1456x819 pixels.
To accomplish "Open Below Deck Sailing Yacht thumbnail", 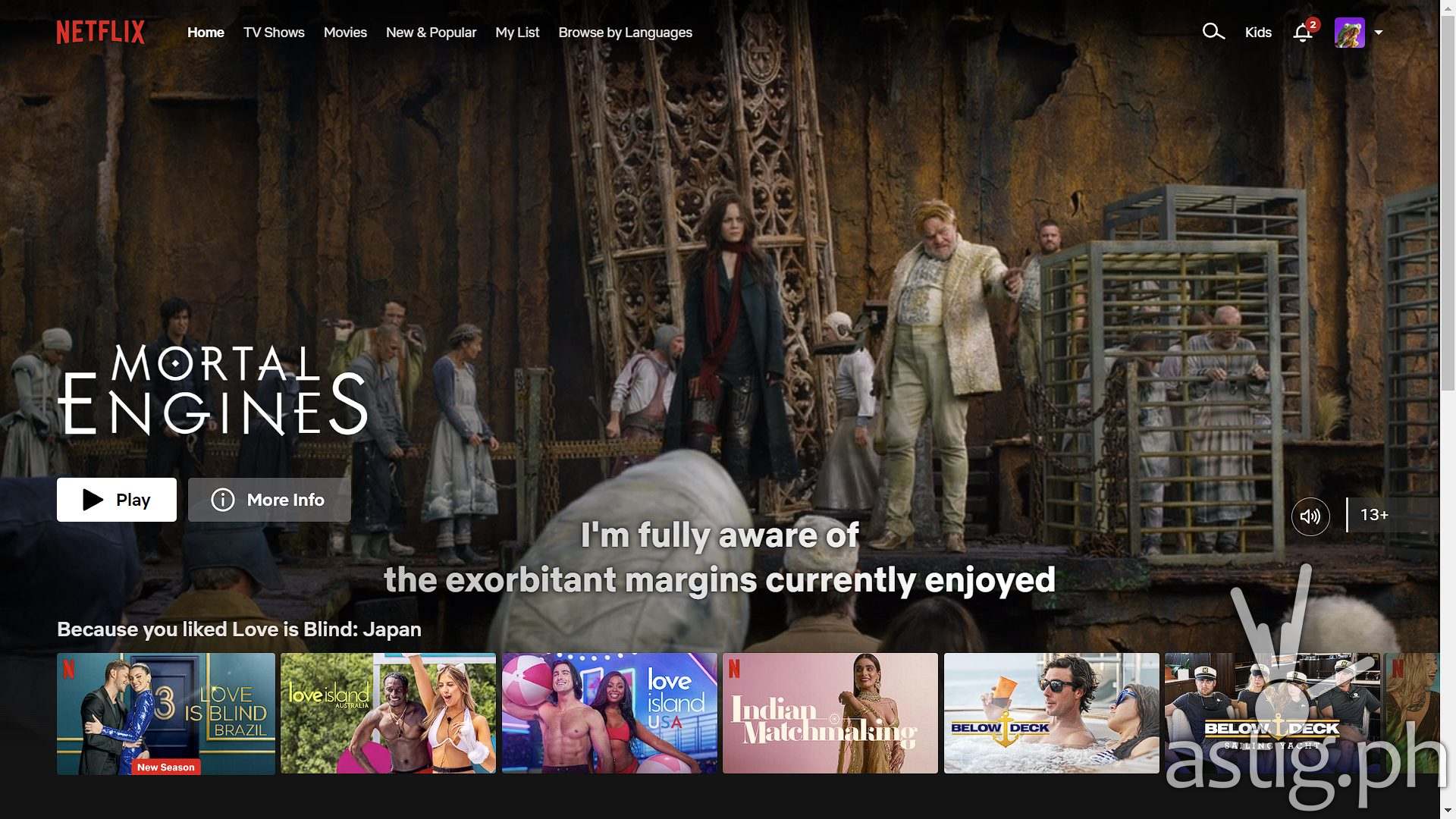I will pyautogui.click(x=1272, y=714).
